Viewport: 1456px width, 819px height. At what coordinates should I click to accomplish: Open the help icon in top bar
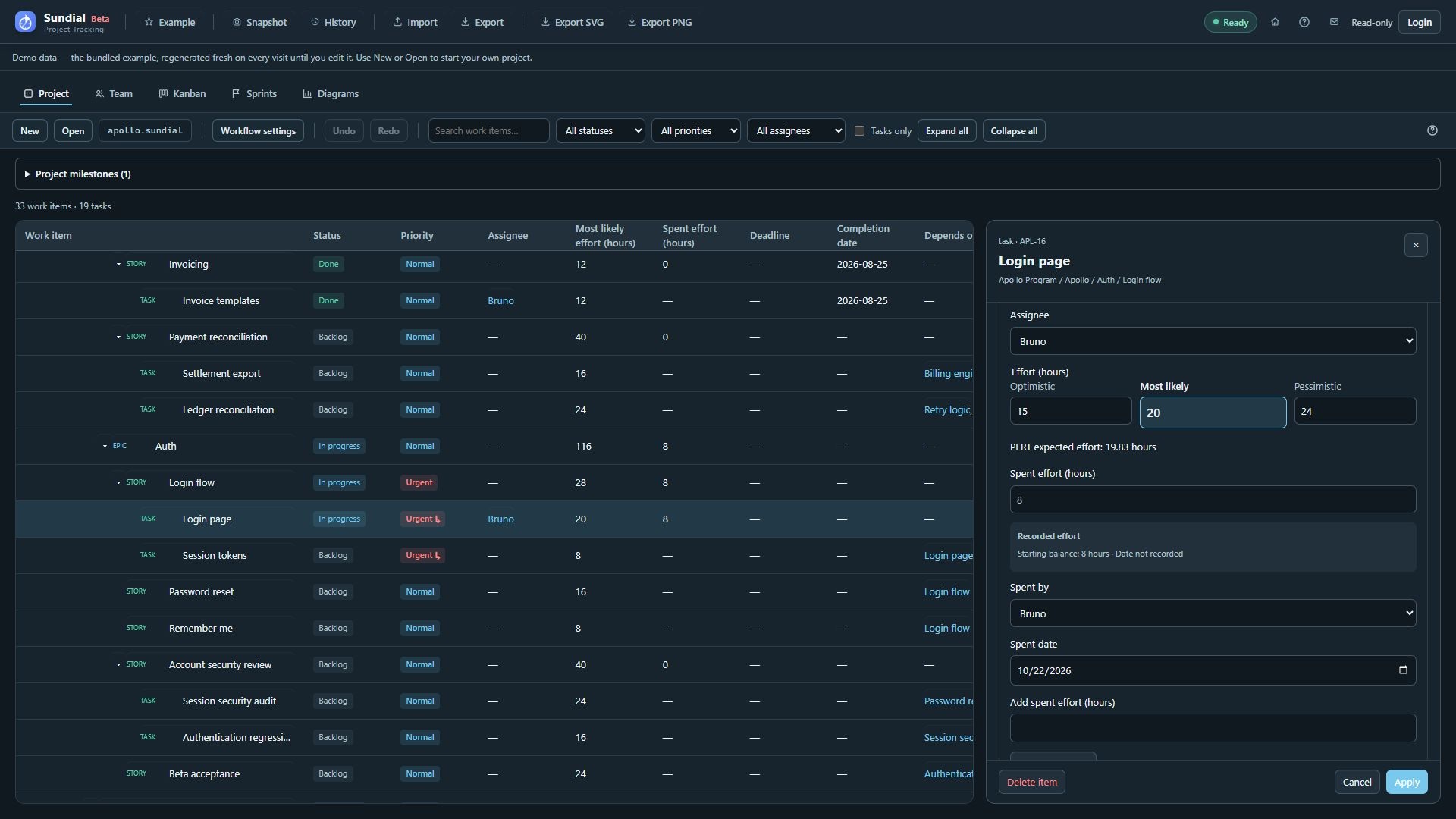click(x=1304, y=22)
